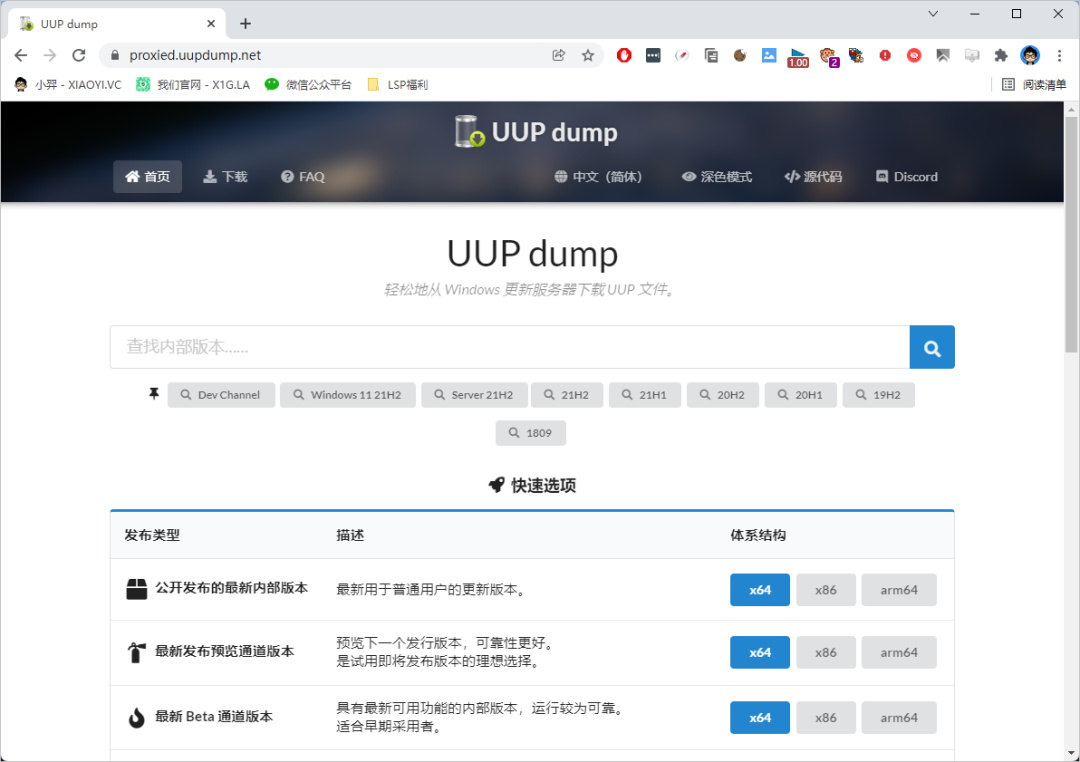Image resolution: width=1080 pixels, height=762 pixels.
Task: Expand the tab search chevron in title bar
Action: click(x=933, y=14)
